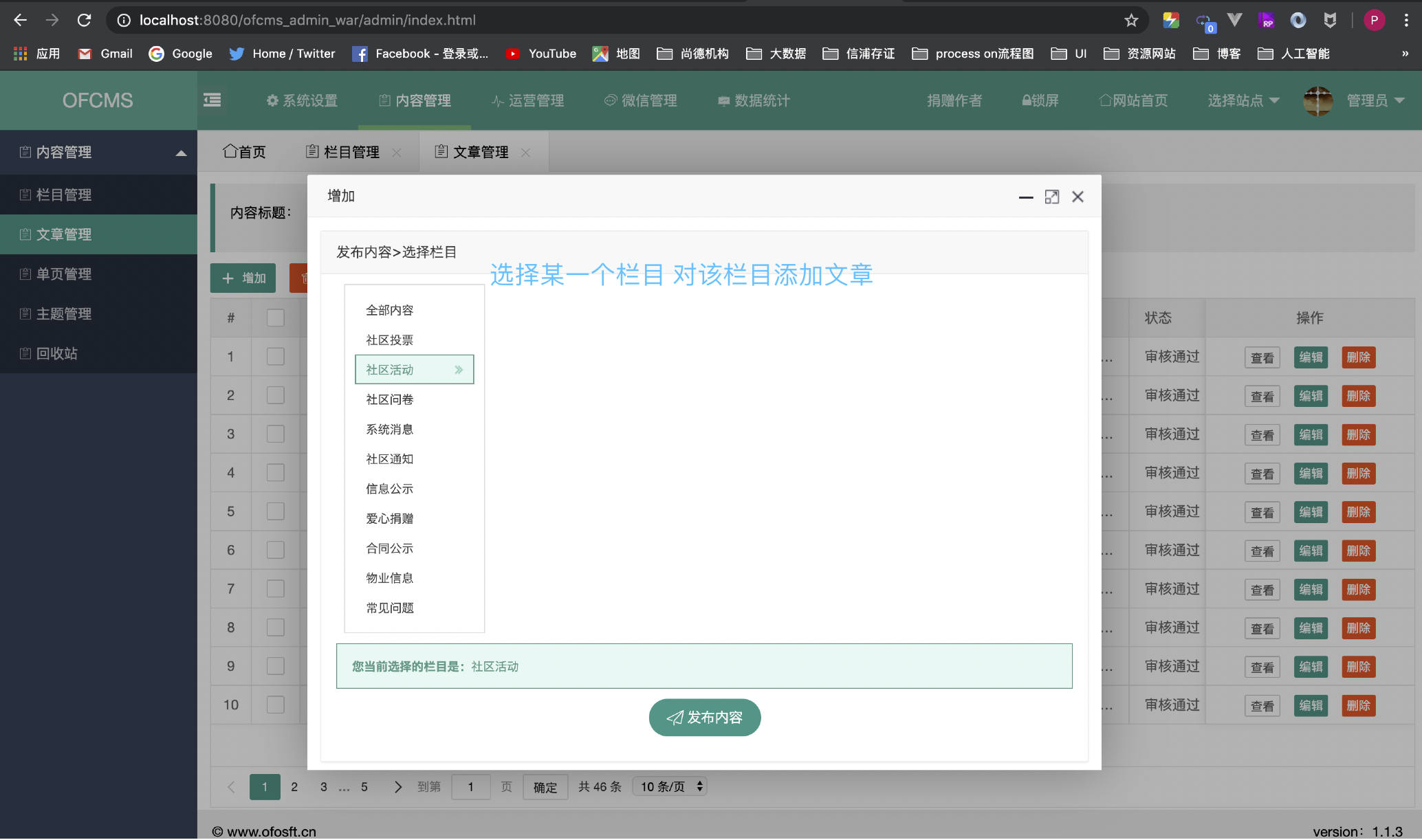Click the admin avatar image
Viewport: 1422px width, 840px height.
1317,100
